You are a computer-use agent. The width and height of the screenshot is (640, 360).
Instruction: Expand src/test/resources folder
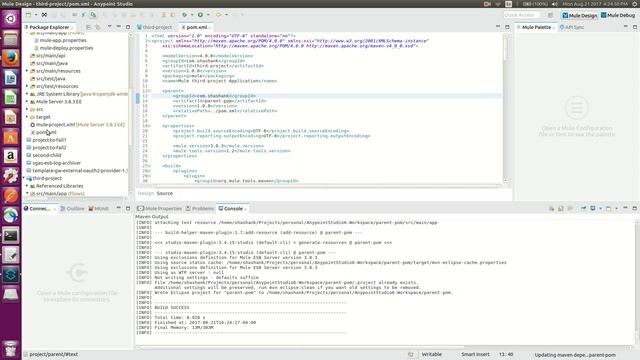coord(27,86)
